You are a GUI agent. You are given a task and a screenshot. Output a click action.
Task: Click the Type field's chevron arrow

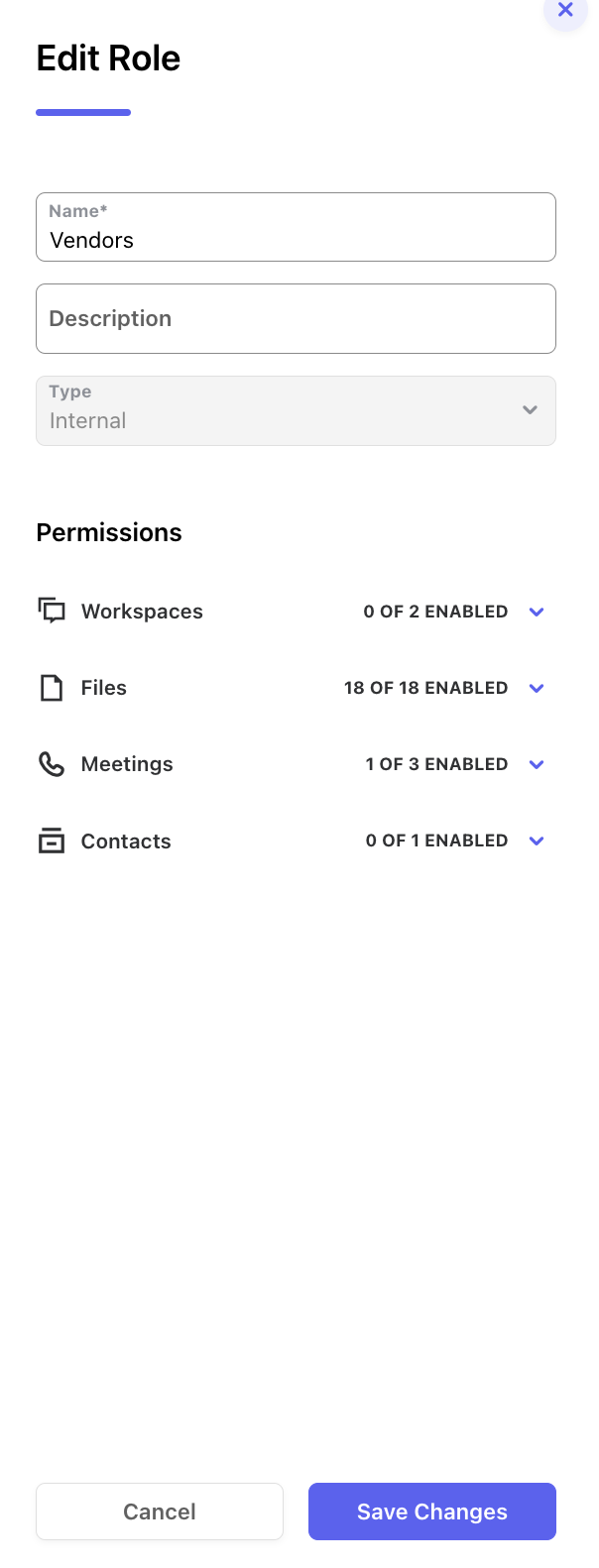pos(530,409)
